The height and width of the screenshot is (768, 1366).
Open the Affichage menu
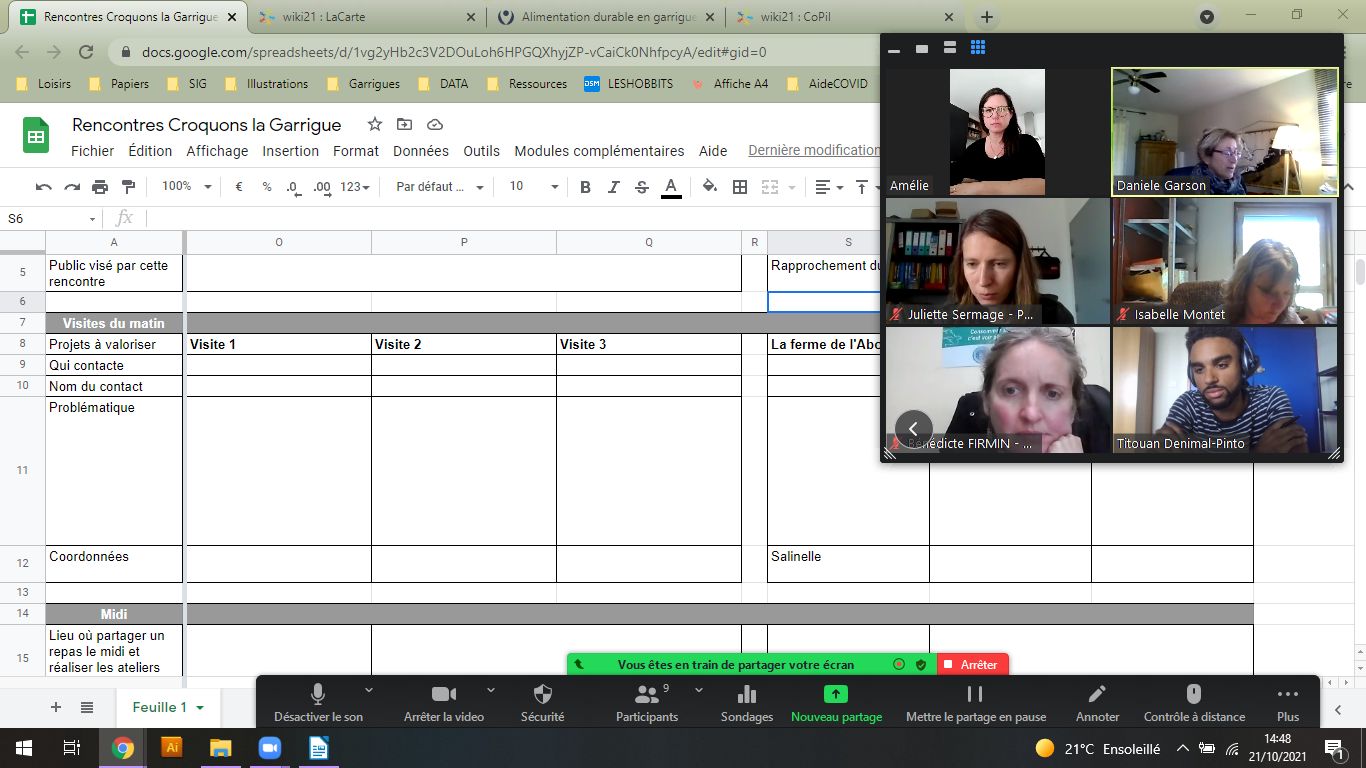pos(217,151)
